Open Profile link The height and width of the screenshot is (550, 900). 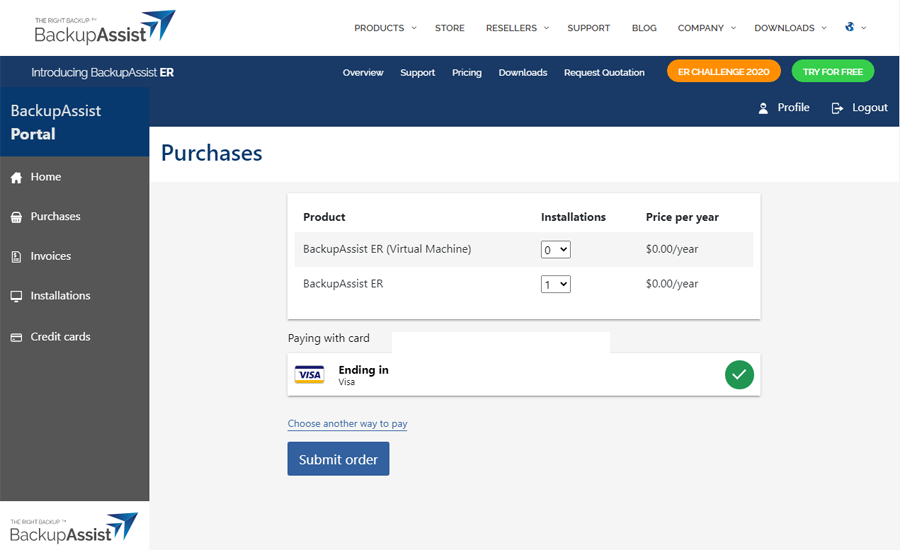click(x=793, y=107)
